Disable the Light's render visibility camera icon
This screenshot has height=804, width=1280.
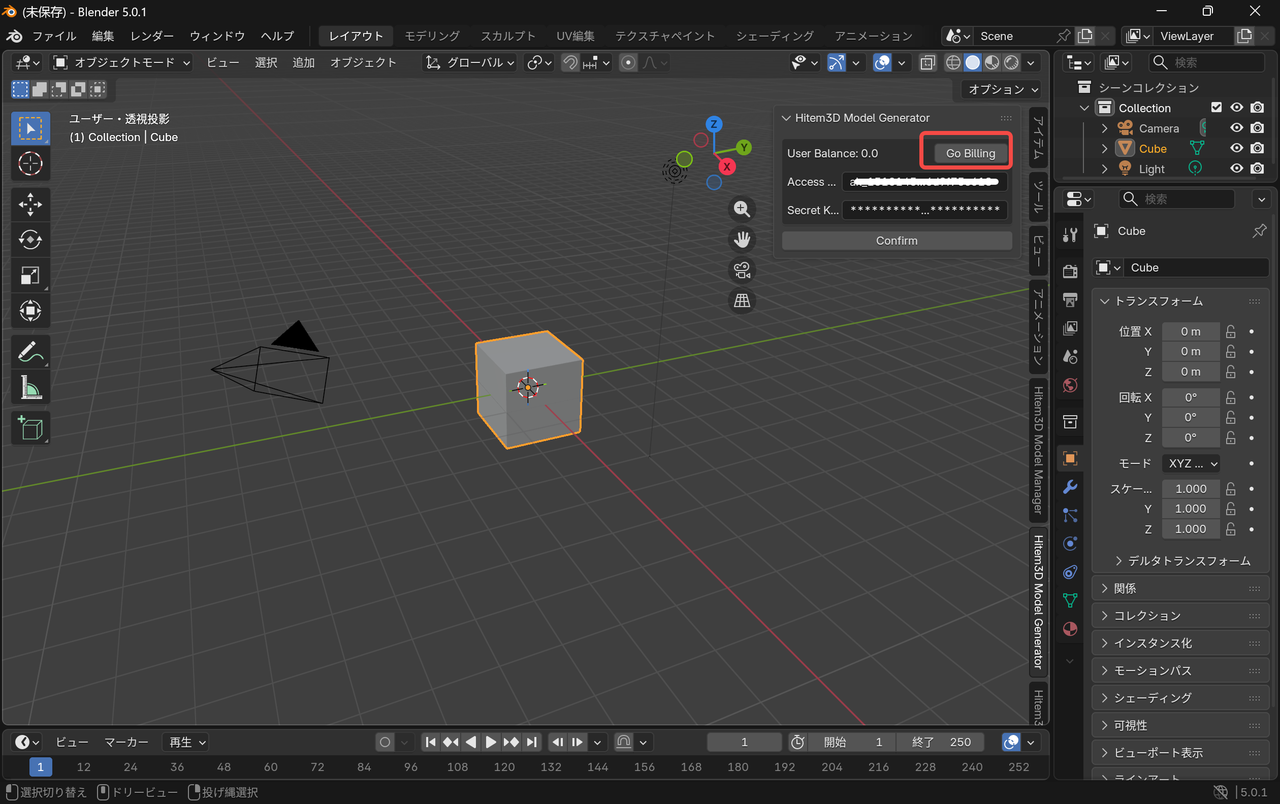tap(1257, 168)
